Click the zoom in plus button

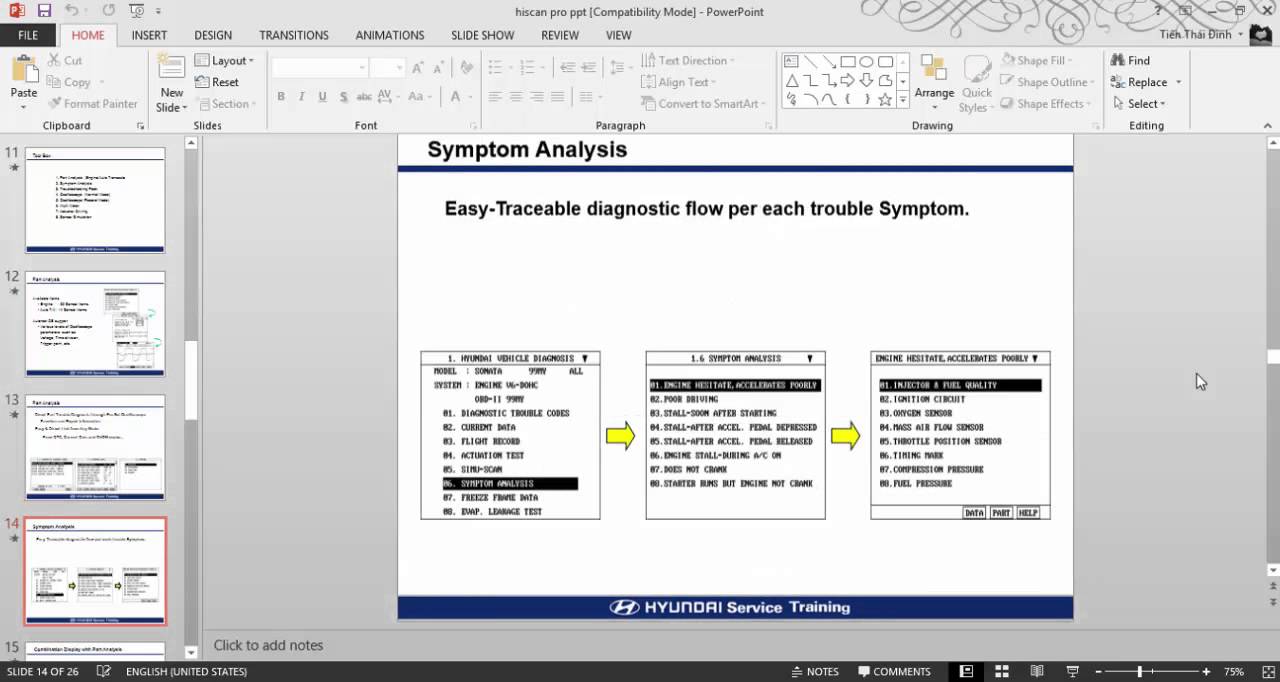pos(1207,671)
